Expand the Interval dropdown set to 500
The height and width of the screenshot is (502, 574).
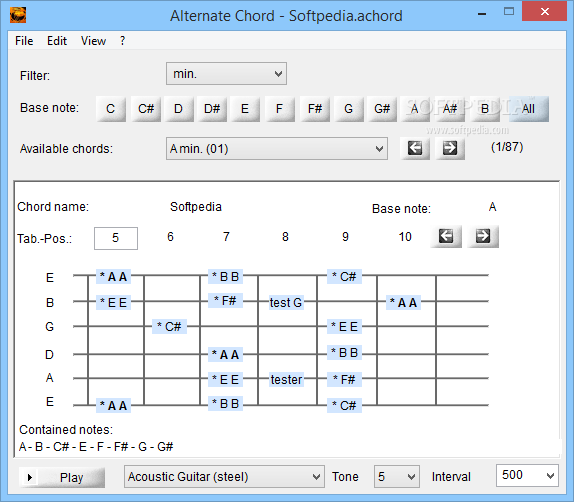click(527, 476)
